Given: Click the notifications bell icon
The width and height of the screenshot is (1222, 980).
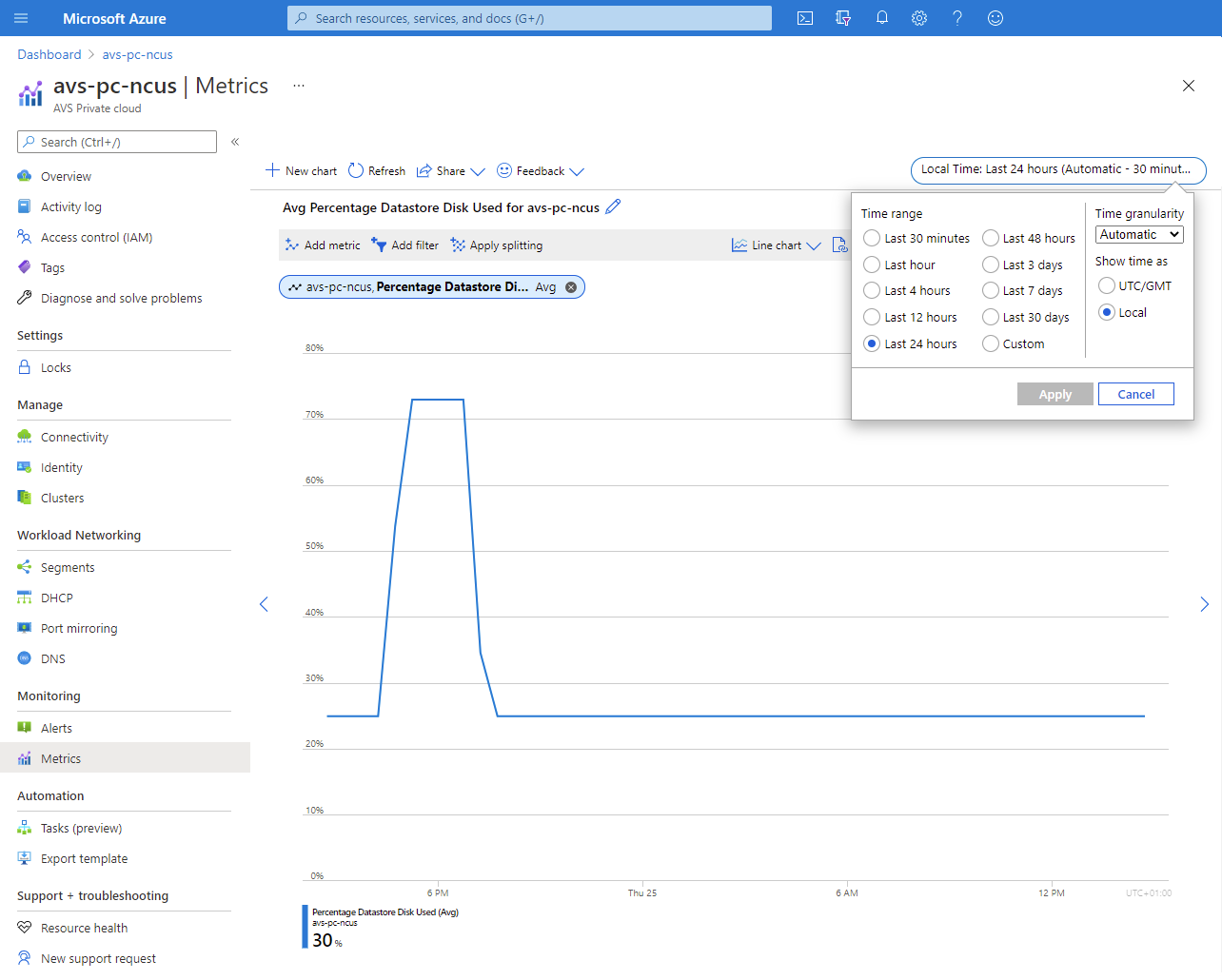Looking at the screenshot, I should [881, 18].
